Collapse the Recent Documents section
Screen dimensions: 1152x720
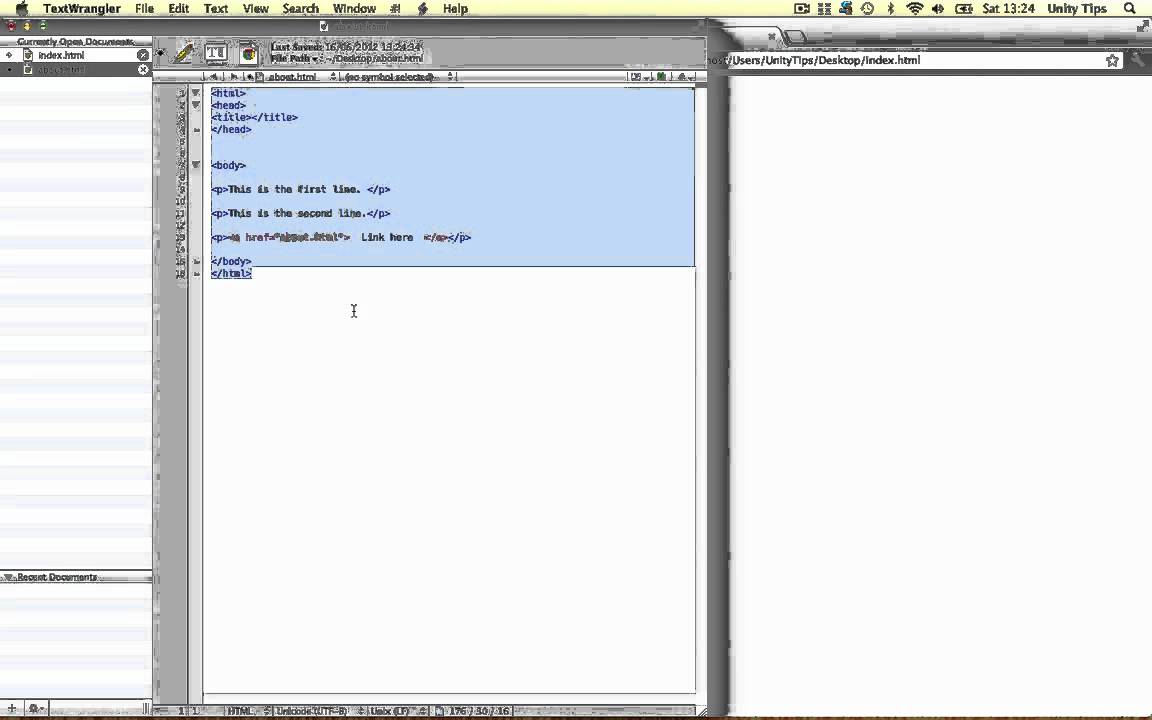point(9,577)
